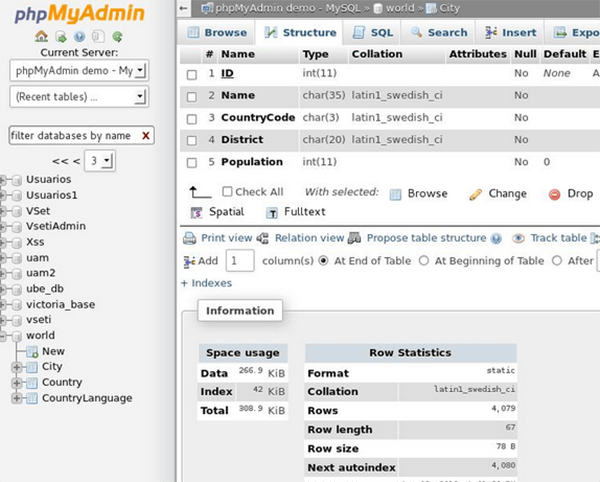Click the add columns count field

click(x=240, y=261)
